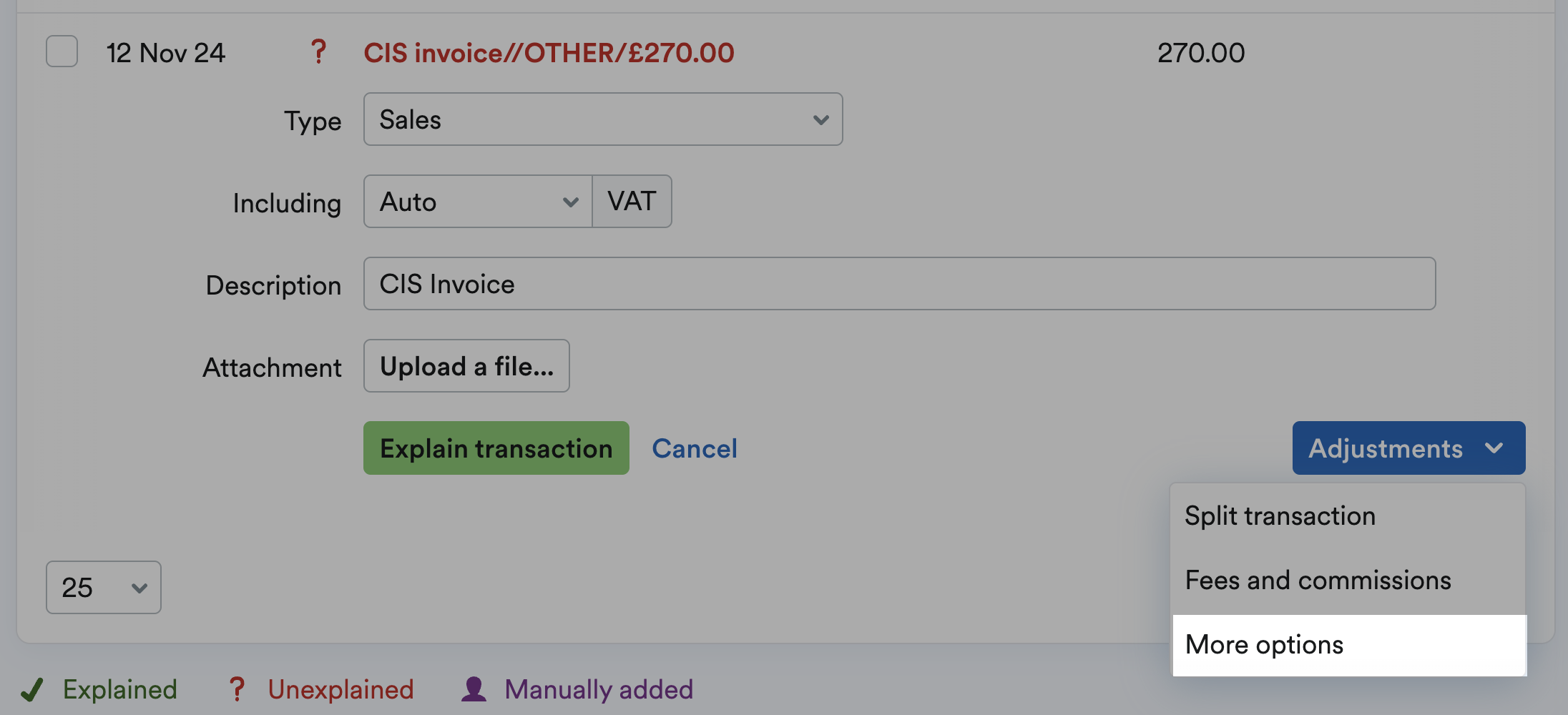Click the Cancel link
Viewport: 1568px width, 715px height.
pos(694,448)
